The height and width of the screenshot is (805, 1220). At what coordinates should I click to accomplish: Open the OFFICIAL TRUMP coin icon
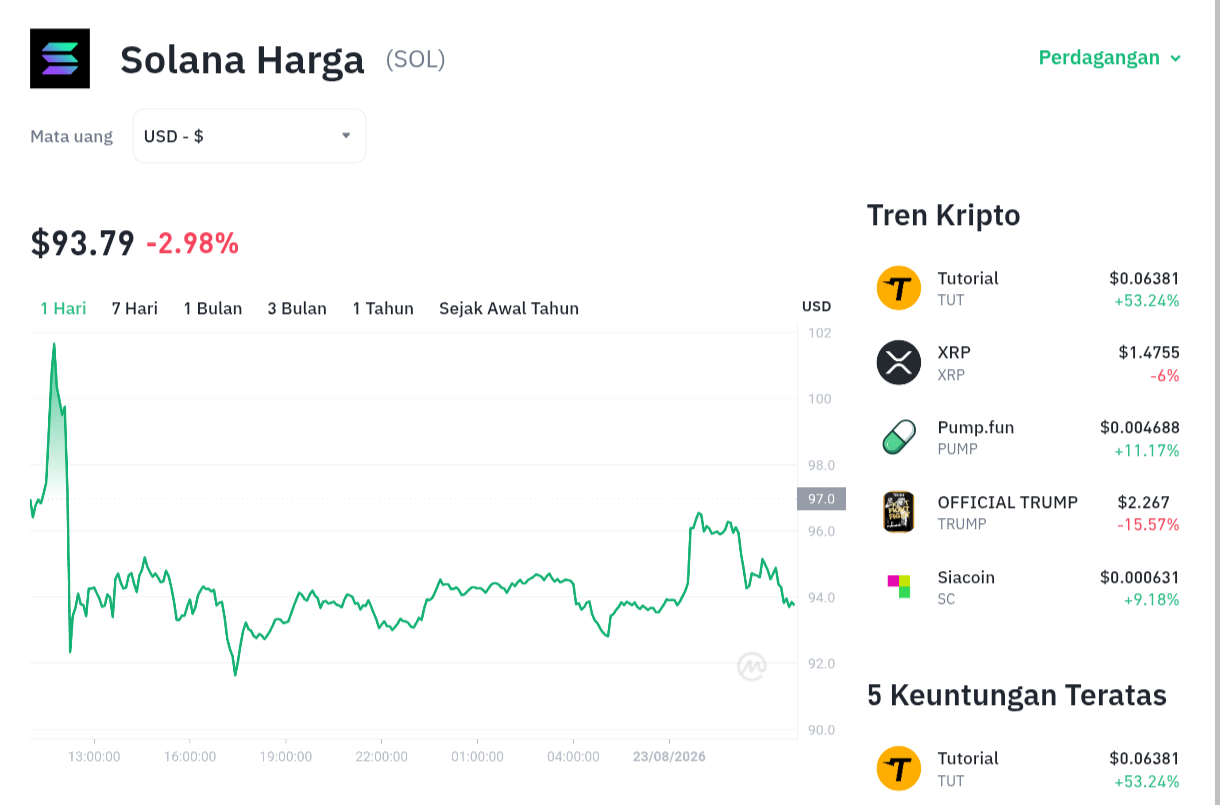(x=898, y=512)
